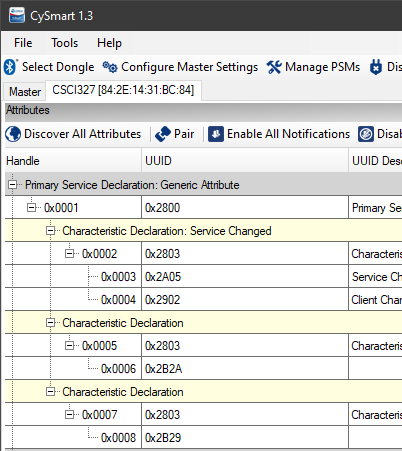The image size is (402, 451).
Task: Click the CySmart app icon in title bar
Action: 17,15
